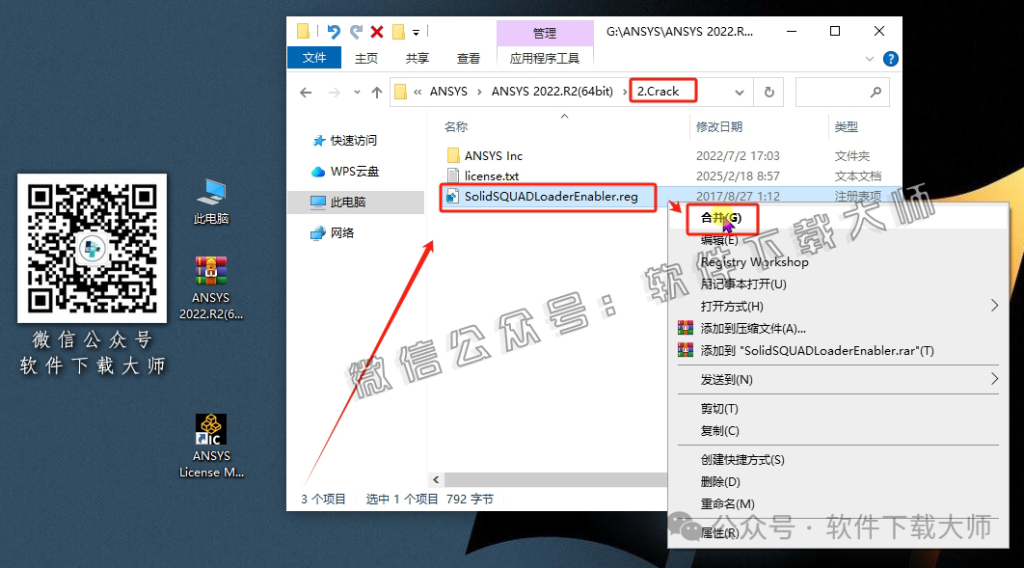Click the blue help question mark icon
The width and height of the screenshot is (1024, 568).
(890, 59)
